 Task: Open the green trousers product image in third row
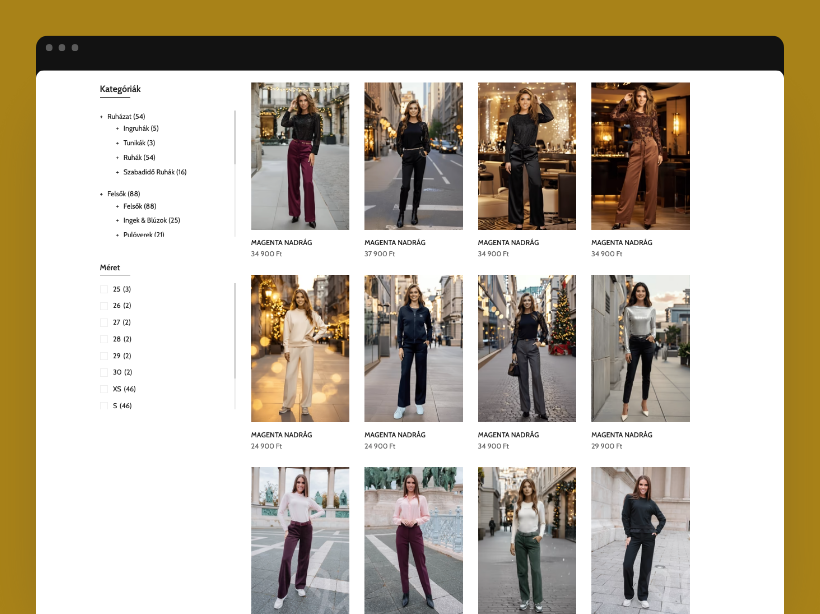point(526,540)
